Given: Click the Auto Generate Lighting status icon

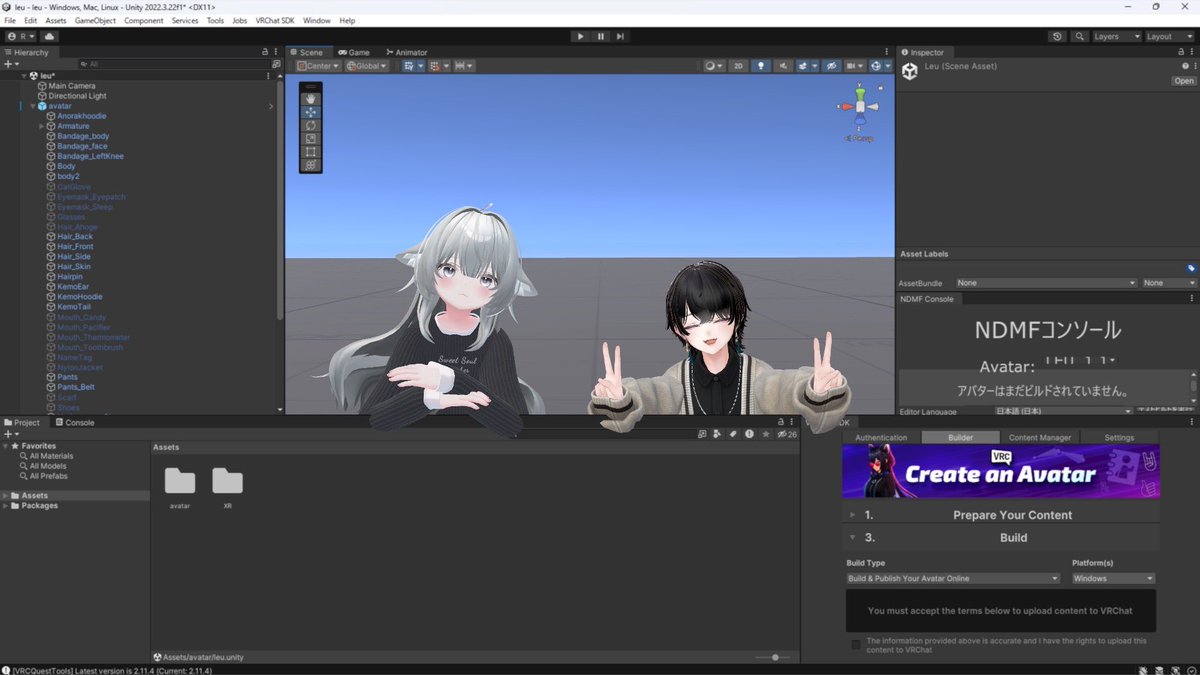Looking at the screenshot, I should pyautogui.click(x=1173, y=670).
